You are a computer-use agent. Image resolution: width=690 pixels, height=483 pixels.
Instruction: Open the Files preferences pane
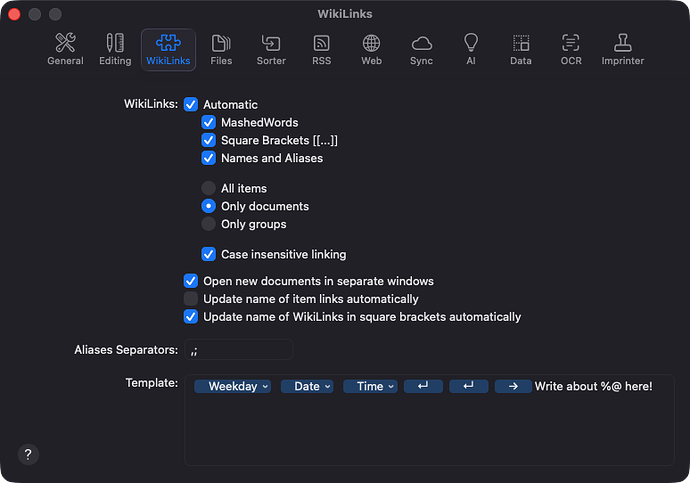point(221,49)
